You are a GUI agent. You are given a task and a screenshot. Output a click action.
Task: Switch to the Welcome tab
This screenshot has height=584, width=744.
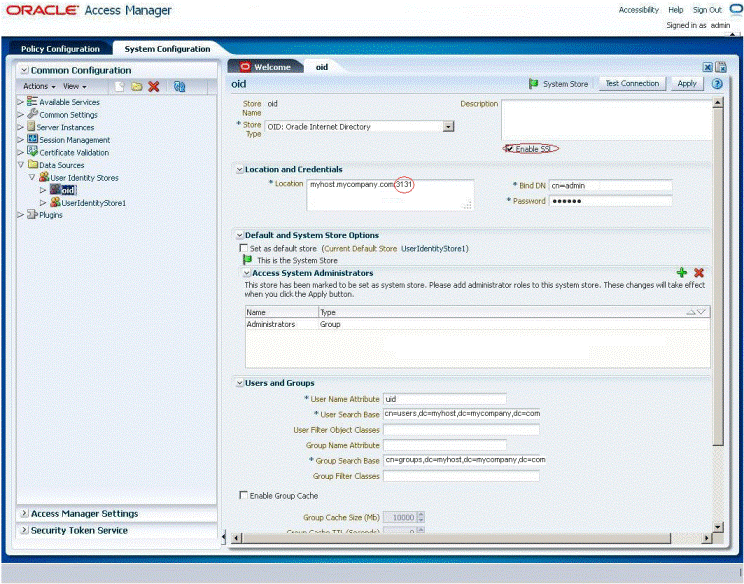point(266,67)
